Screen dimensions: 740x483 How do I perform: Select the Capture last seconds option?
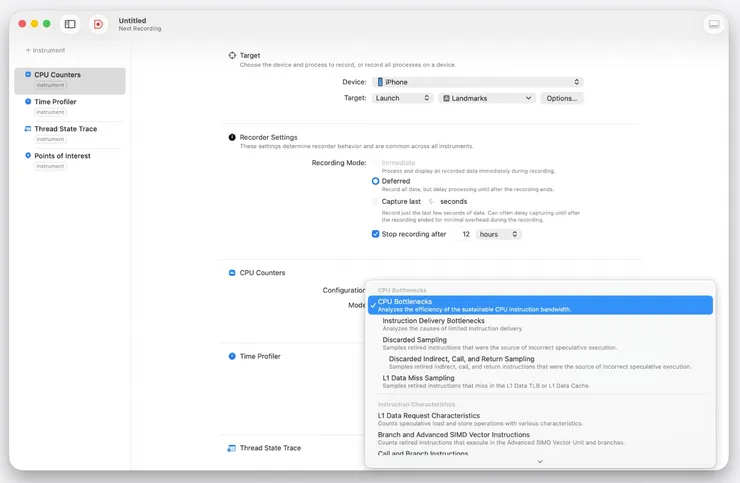point(376,202)
